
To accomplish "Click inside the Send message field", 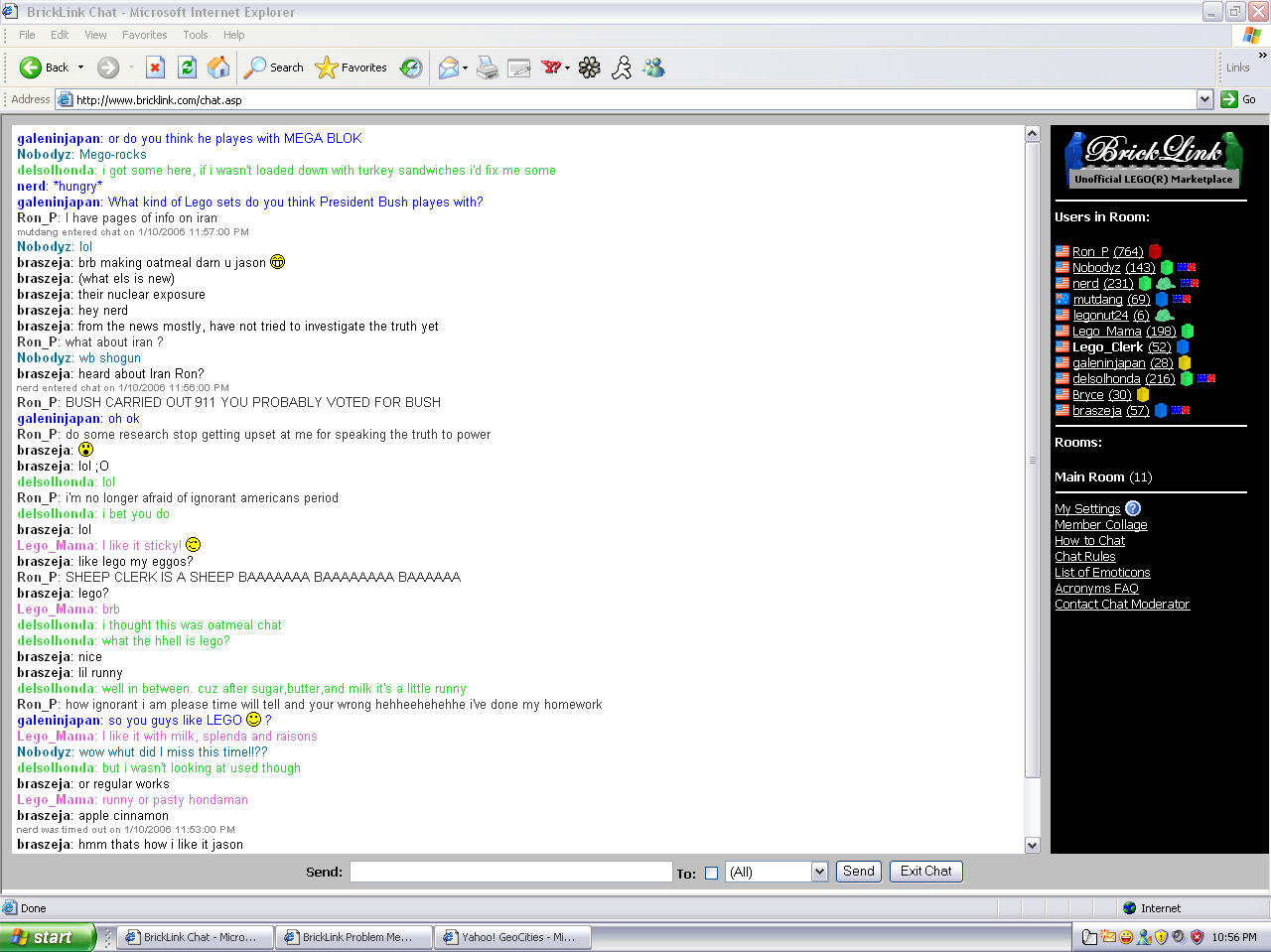I will [x=510, y=872].
